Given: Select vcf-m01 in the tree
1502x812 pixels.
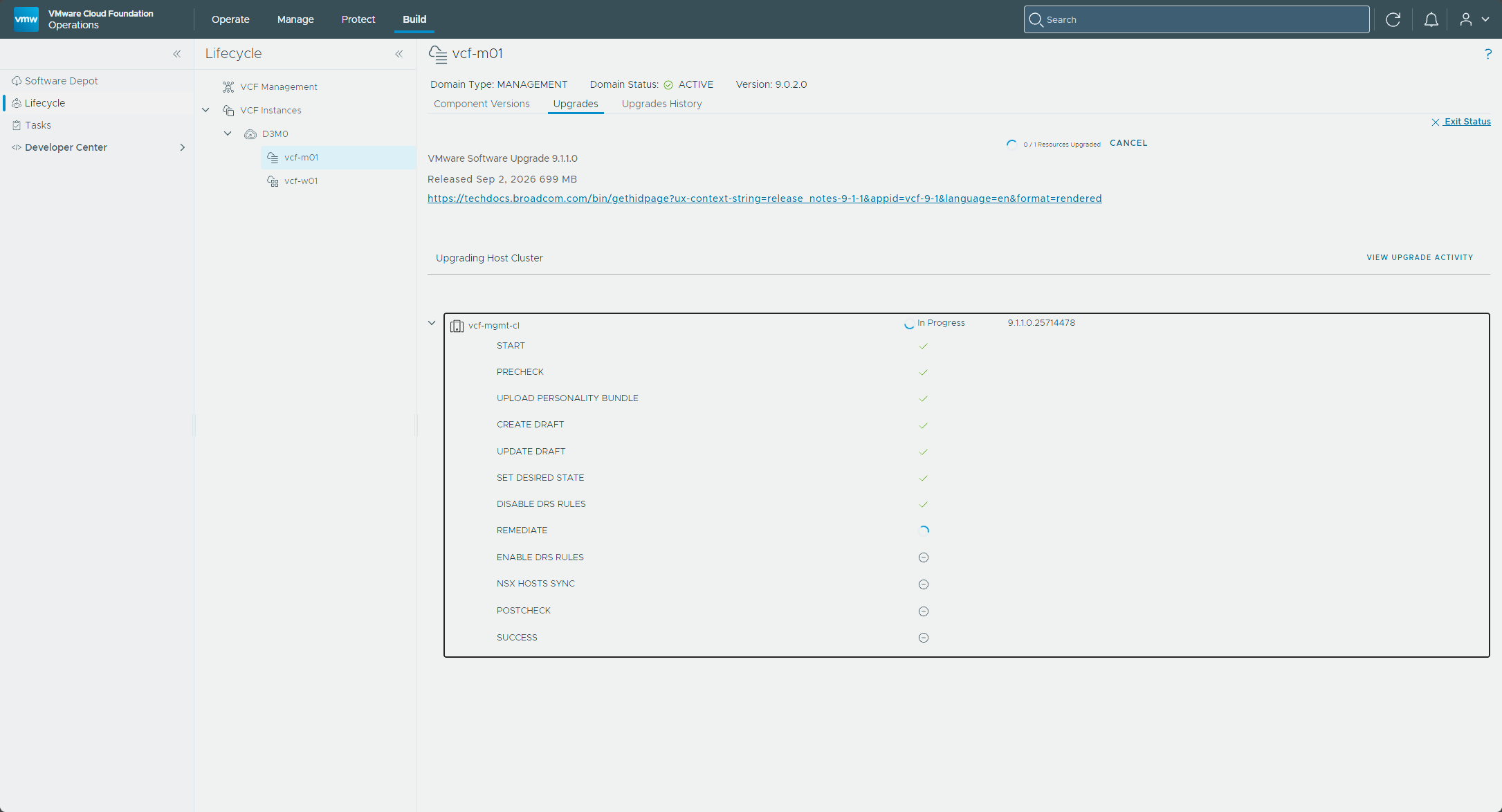Looking at the screenshot, I should (338, 158).
